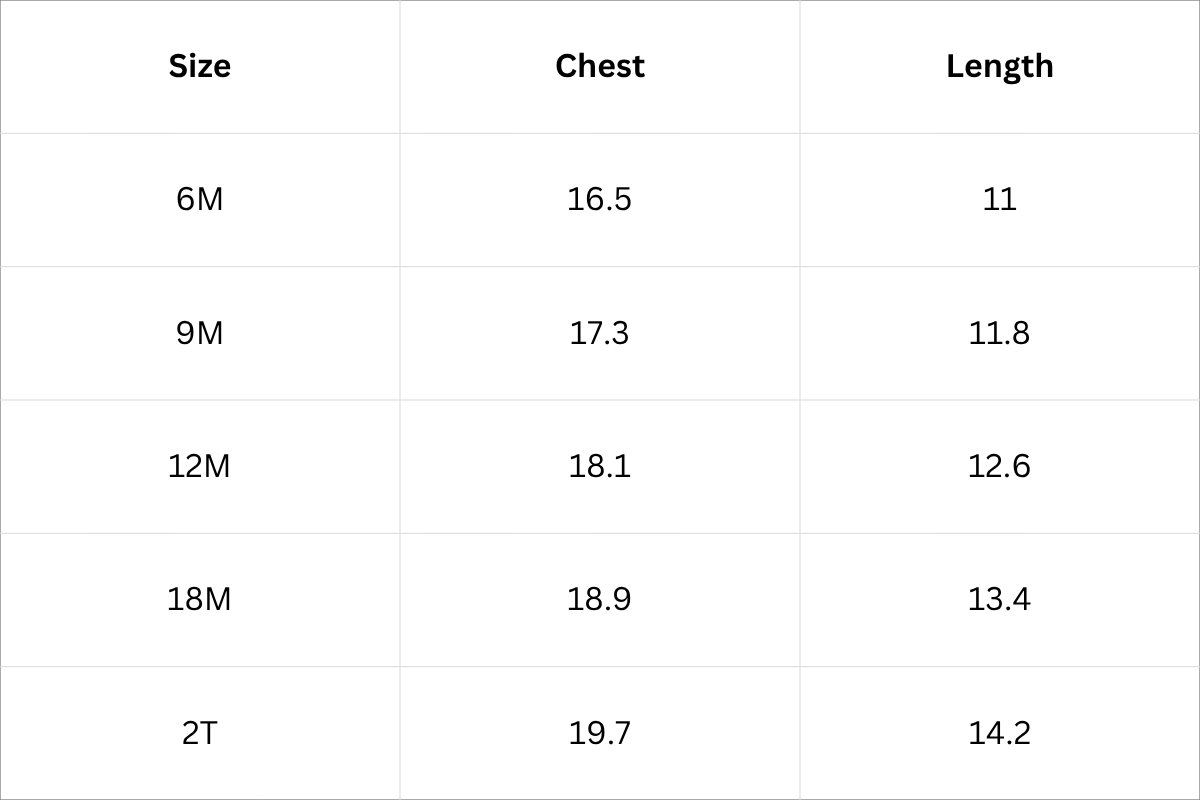Click chest value 16.5 for 6M

[600, 199]
